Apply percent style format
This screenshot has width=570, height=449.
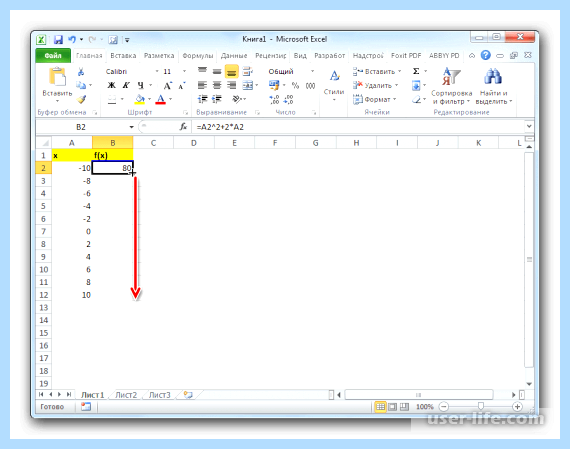pyautogui.click(x=296, y=85)
